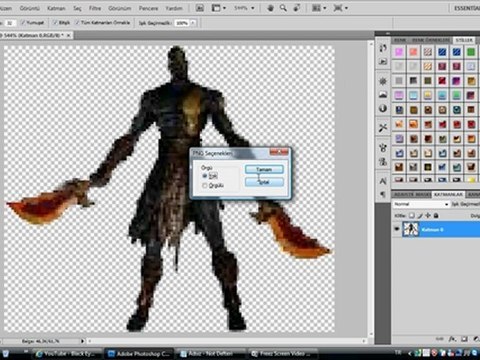
Task: Click the lock all padlock icon
Action: (436, 216)
